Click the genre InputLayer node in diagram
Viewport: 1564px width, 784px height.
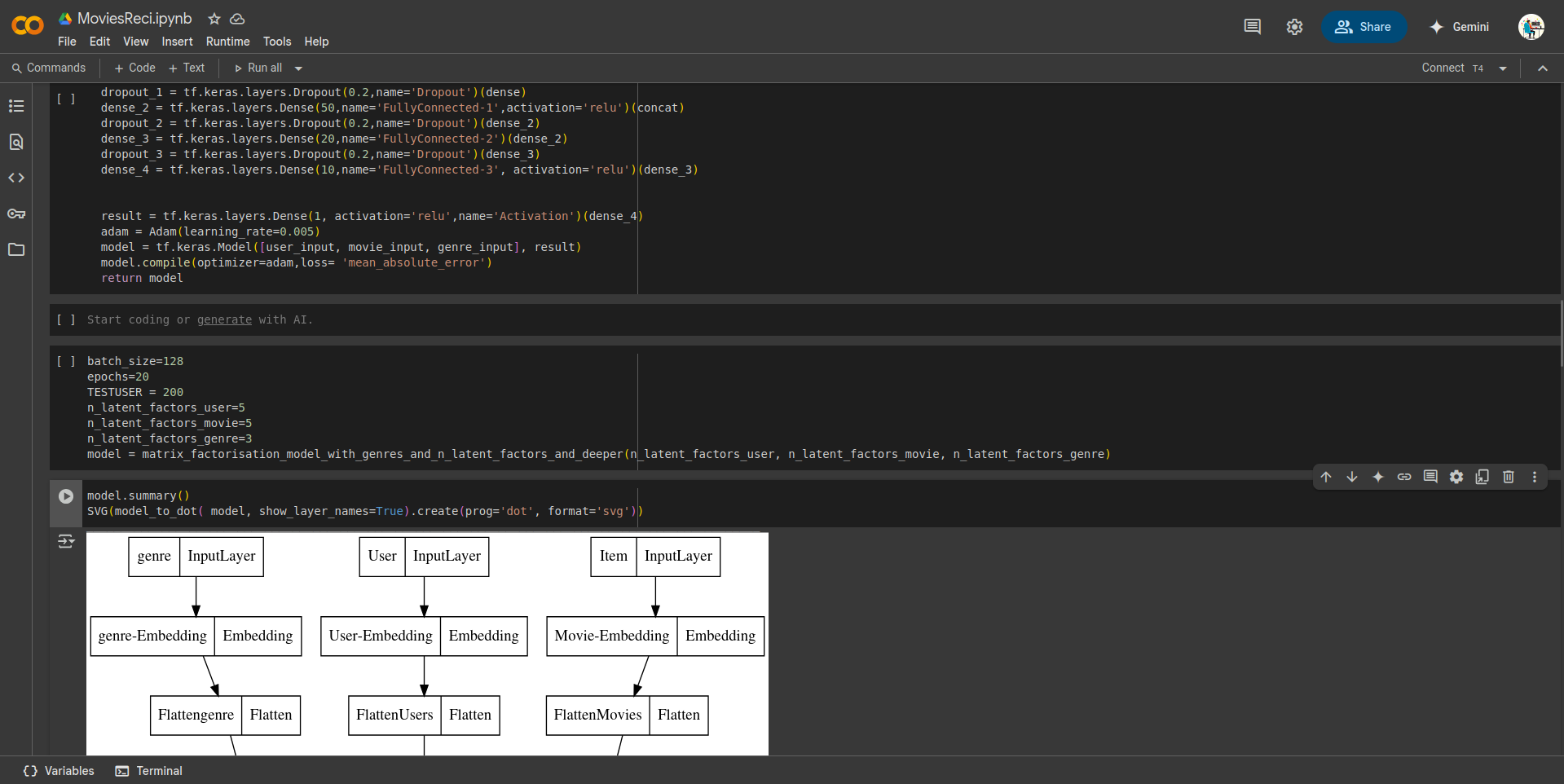[196, 557]
